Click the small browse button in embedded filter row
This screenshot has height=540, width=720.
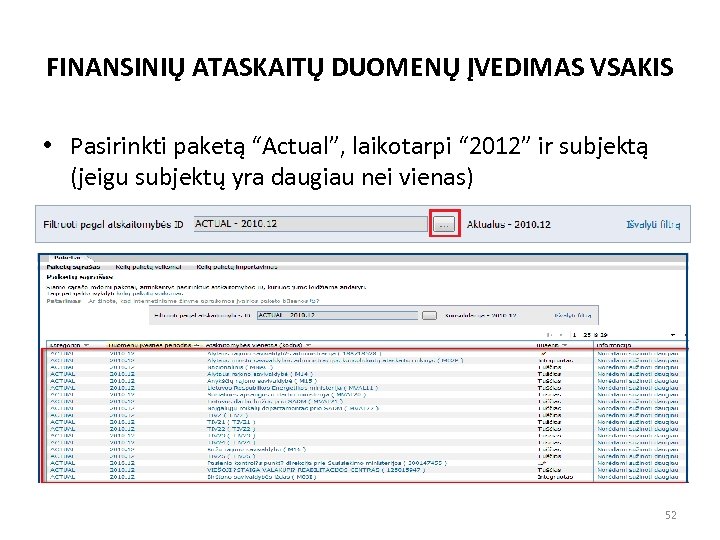(429, 315)
